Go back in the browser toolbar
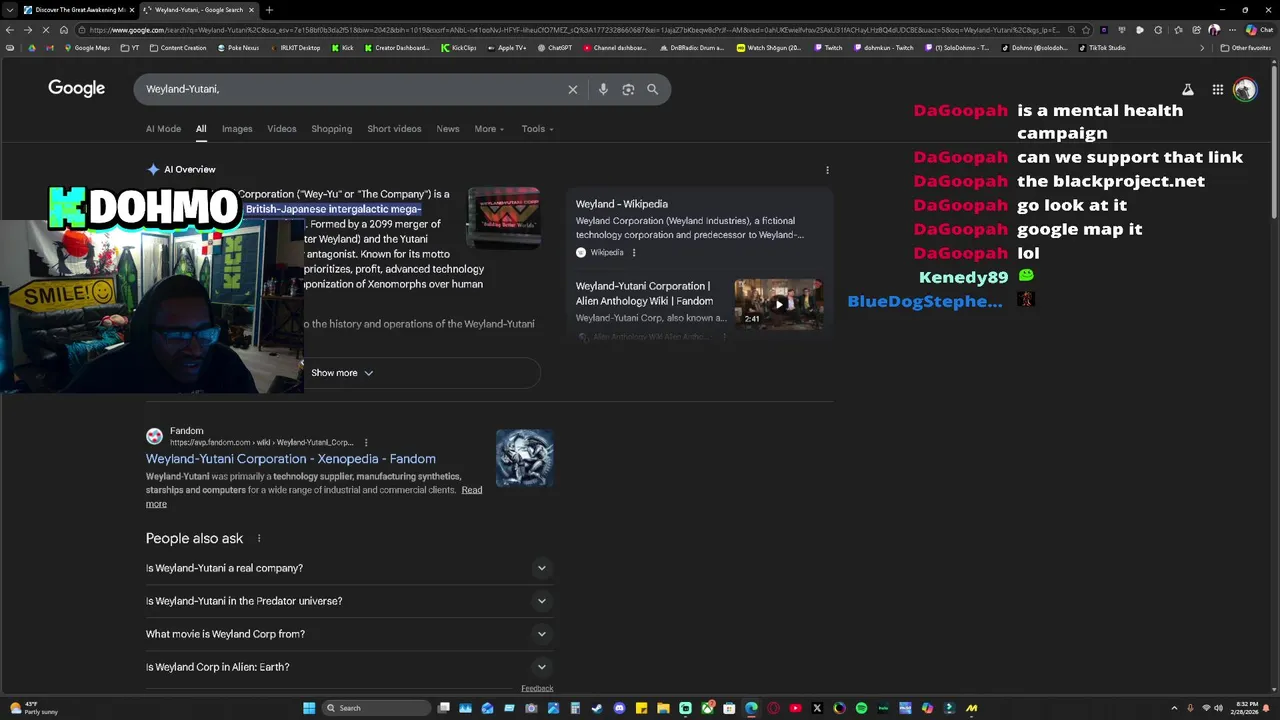 pyautogui.click(x=10, y=30)
